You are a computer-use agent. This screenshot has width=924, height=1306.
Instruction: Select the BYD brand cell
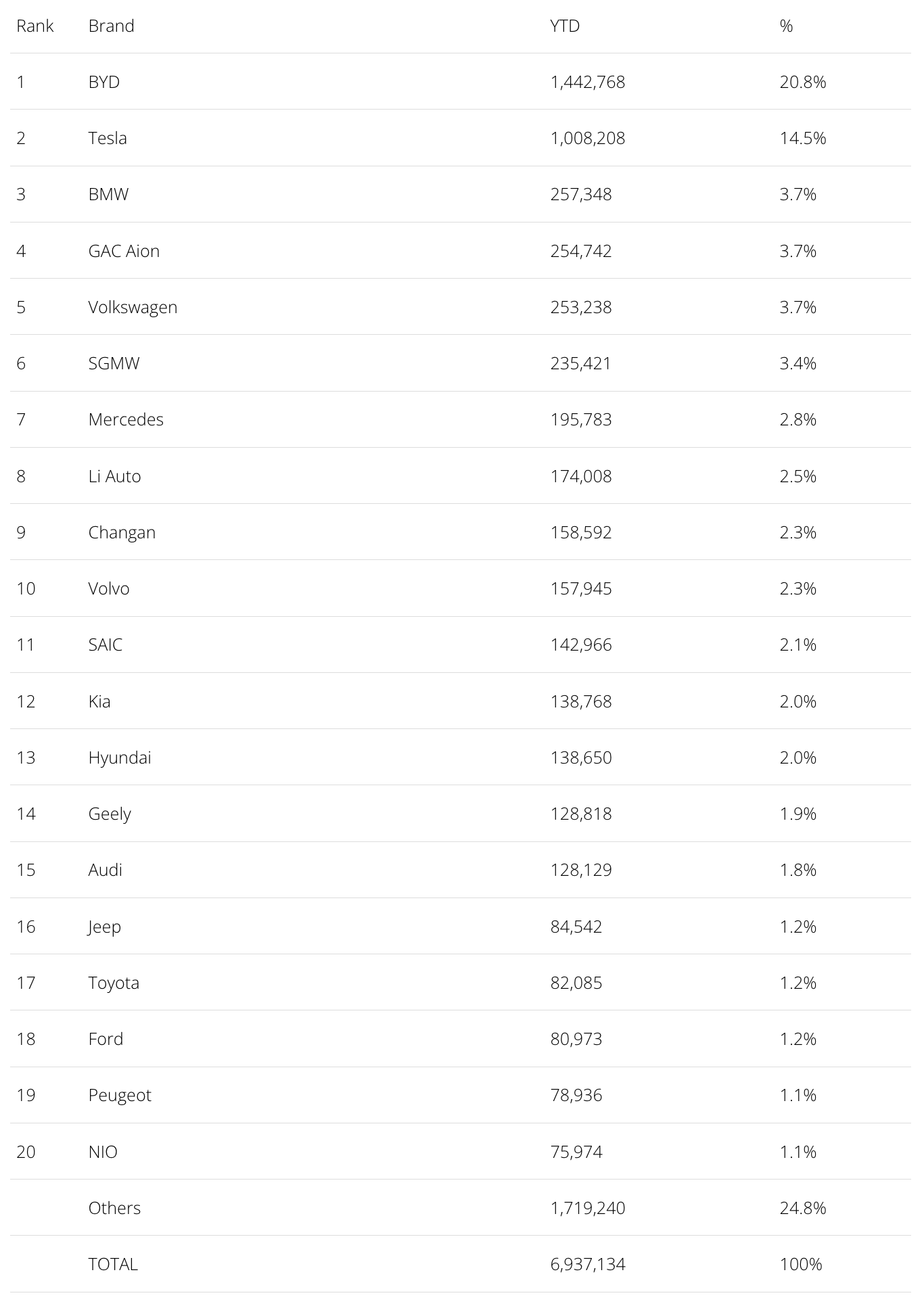tap(104, 82)
